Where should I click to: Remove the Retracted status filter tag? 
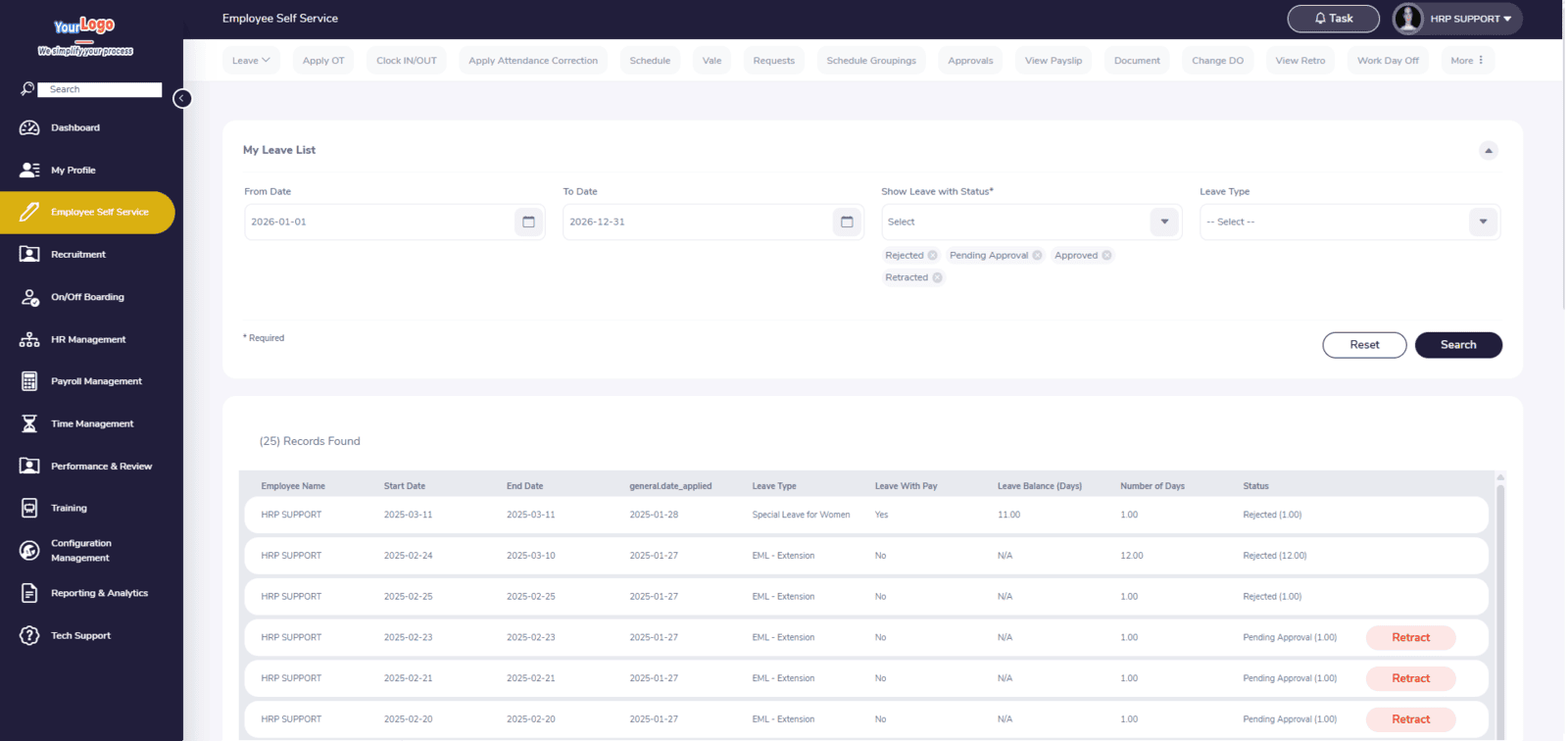[937, 278]
